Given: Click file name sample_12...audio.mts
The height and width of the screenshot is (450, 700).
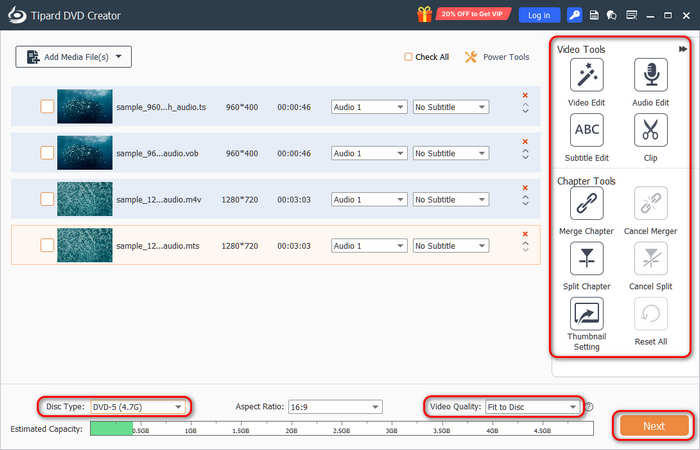Looking at the screenshot, I should click(158, 246).
